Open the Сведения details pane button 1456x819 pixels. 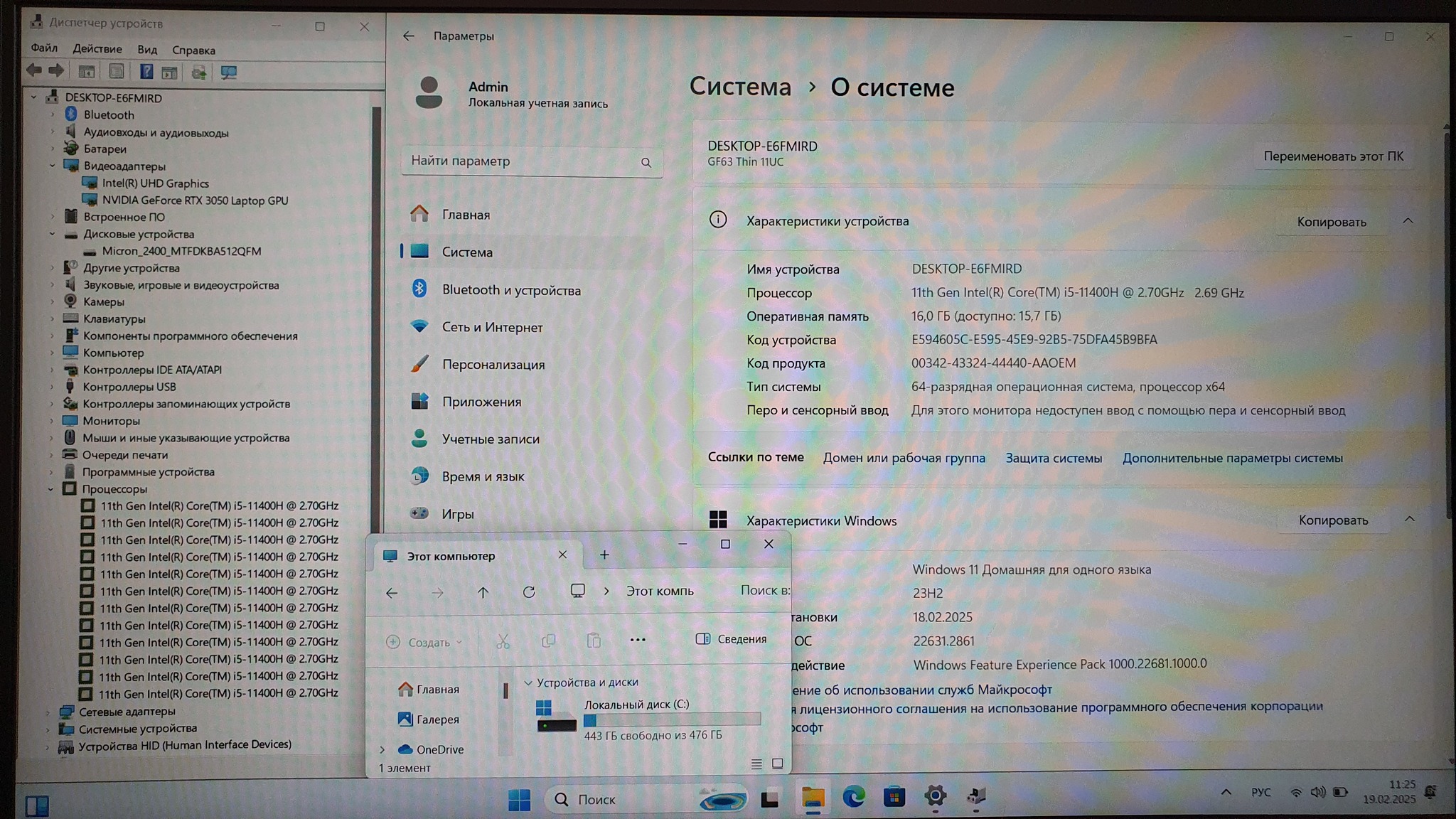(732, 639)
